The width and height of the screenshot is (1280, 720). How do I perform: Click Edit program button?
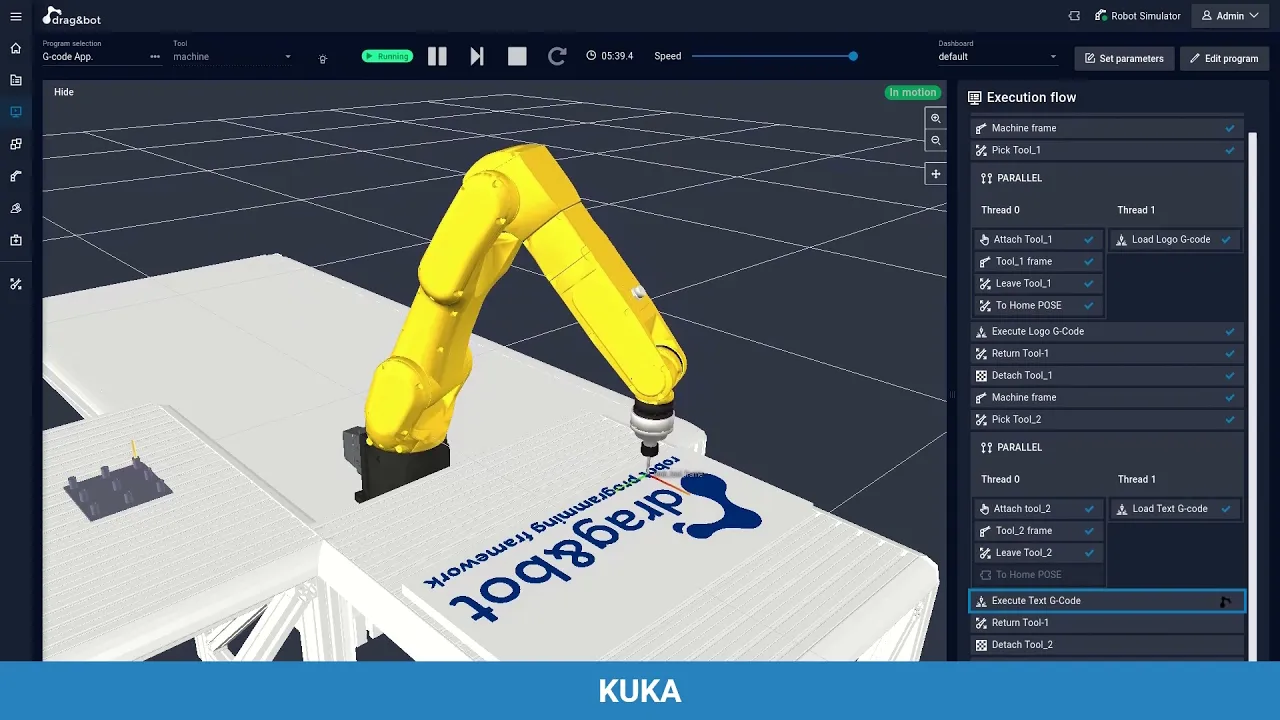pyautogui.click(x=1224, y=58)
